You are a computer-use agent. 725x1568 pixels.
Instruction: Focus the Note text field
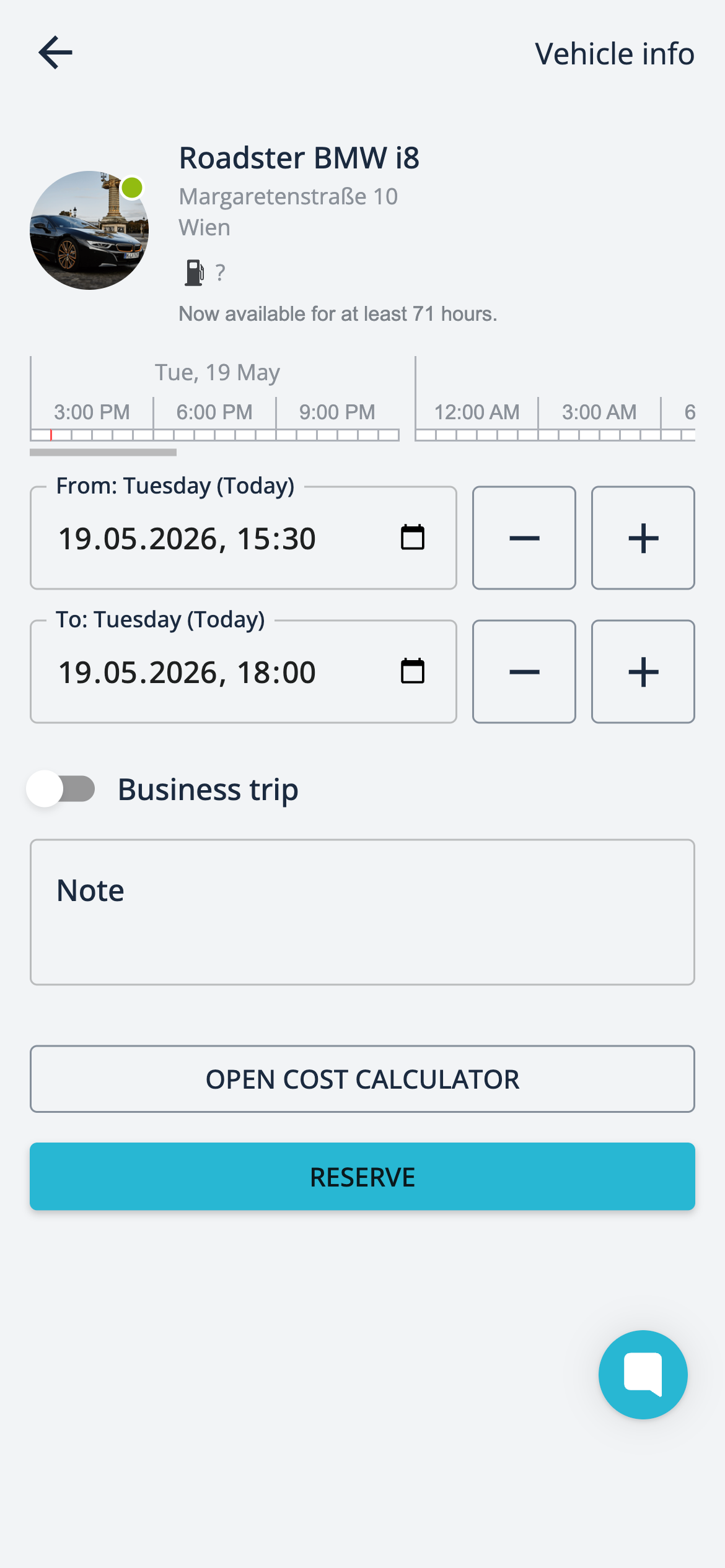coord(362,912)
